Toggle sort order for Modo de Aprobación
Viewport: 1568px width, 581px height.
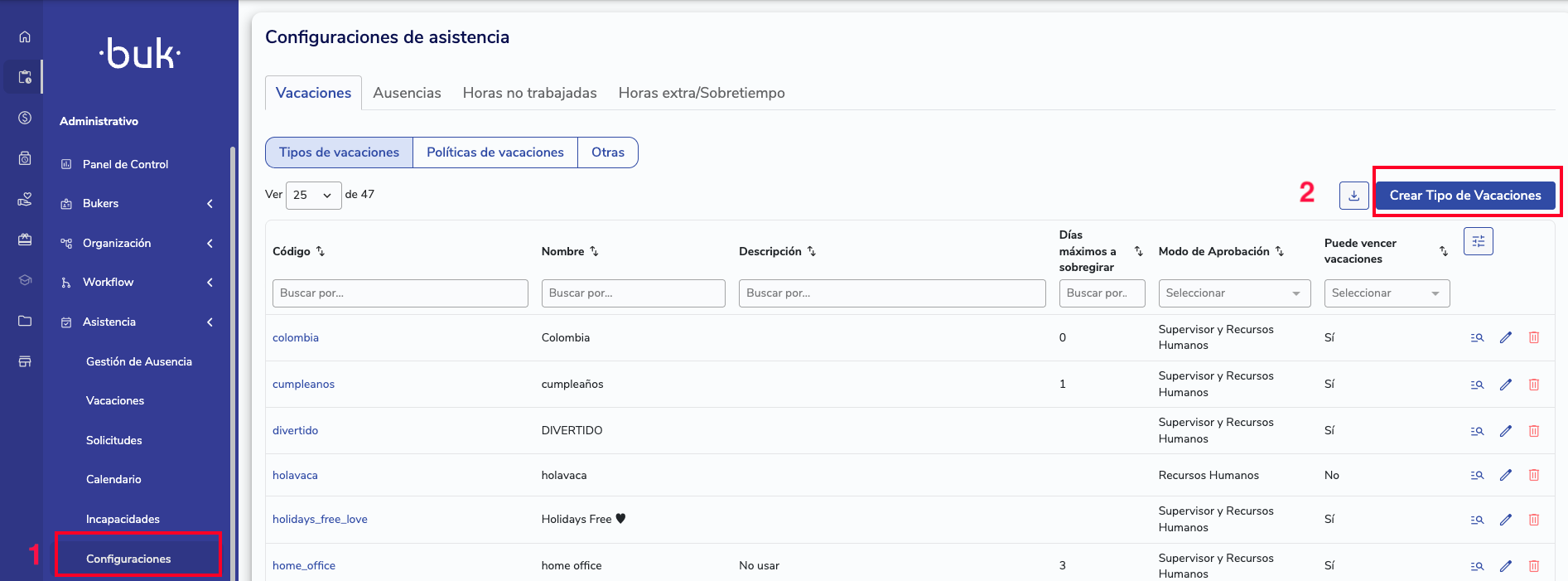tap(1280, 251)
